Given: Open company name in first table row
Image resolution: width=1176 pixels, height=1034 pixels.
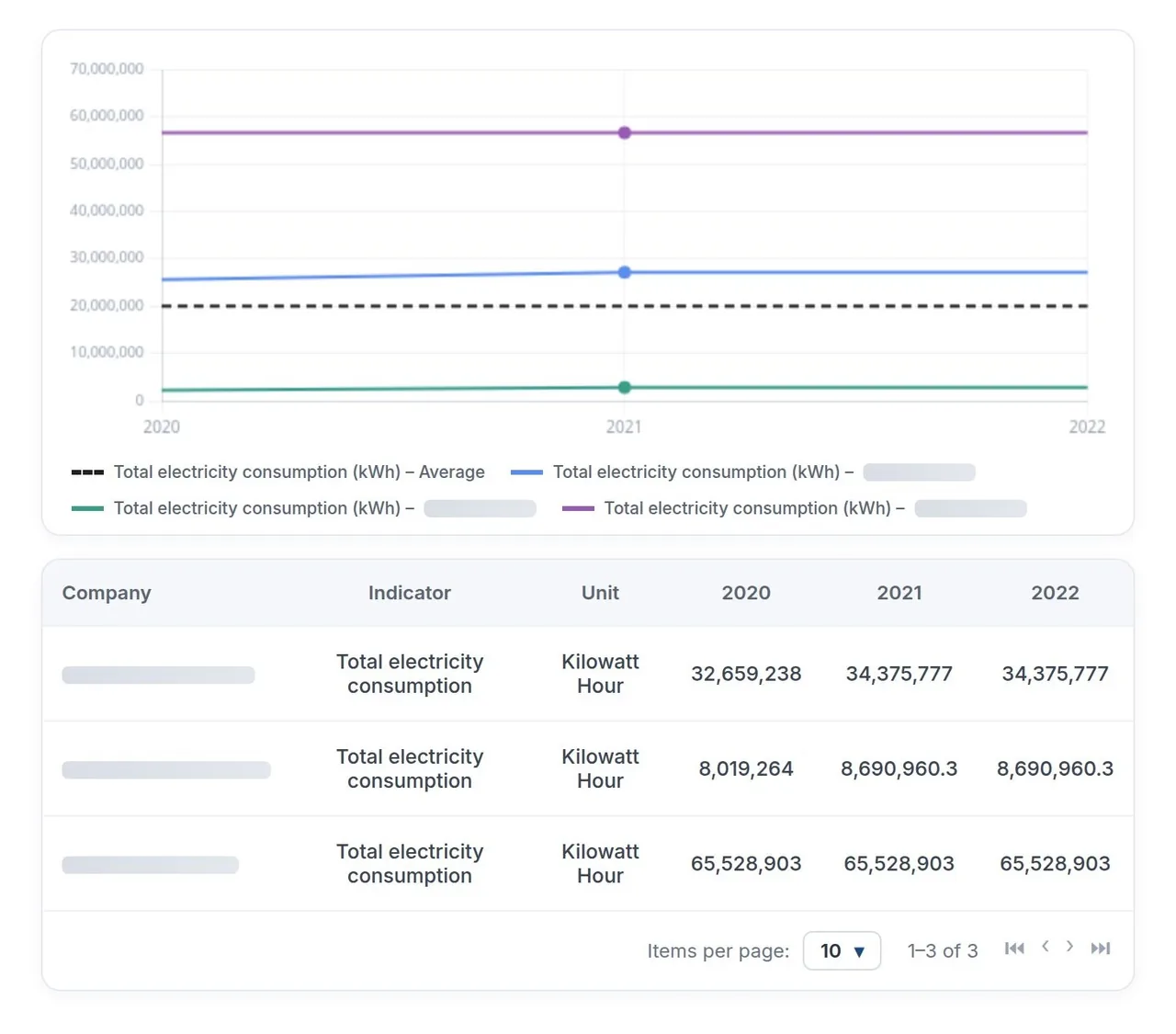Looking at the screenshot, I should pos(158,676).
